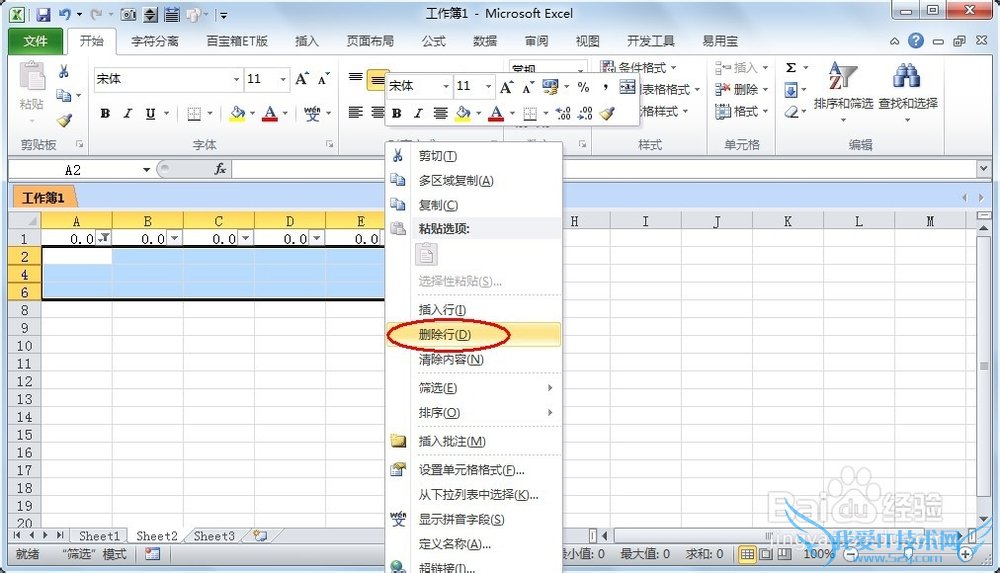Click the 排序和筛选 sort and filter icon
Image resolution: width=1000 pixels, height=573 pixels.
point(842,75)
